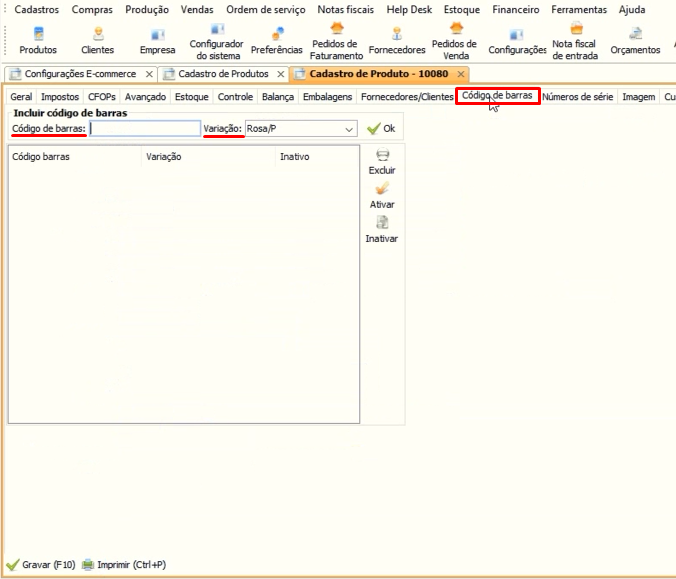Image resolution: width=676 pixels, height=579 pixels.
Task: Sort by Variação column header
Action: (208, 156)
